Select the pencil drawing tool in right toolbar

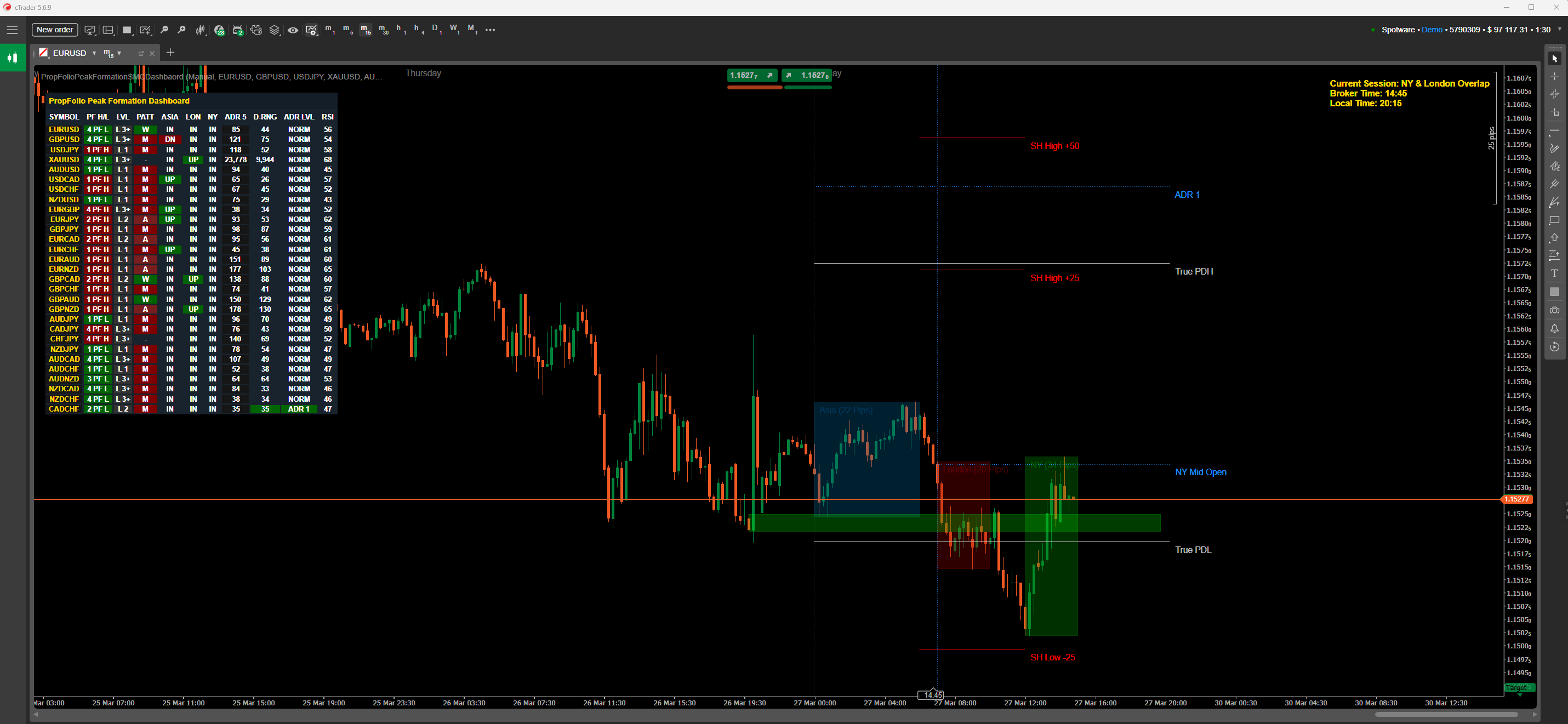(x=1554, y=148)
